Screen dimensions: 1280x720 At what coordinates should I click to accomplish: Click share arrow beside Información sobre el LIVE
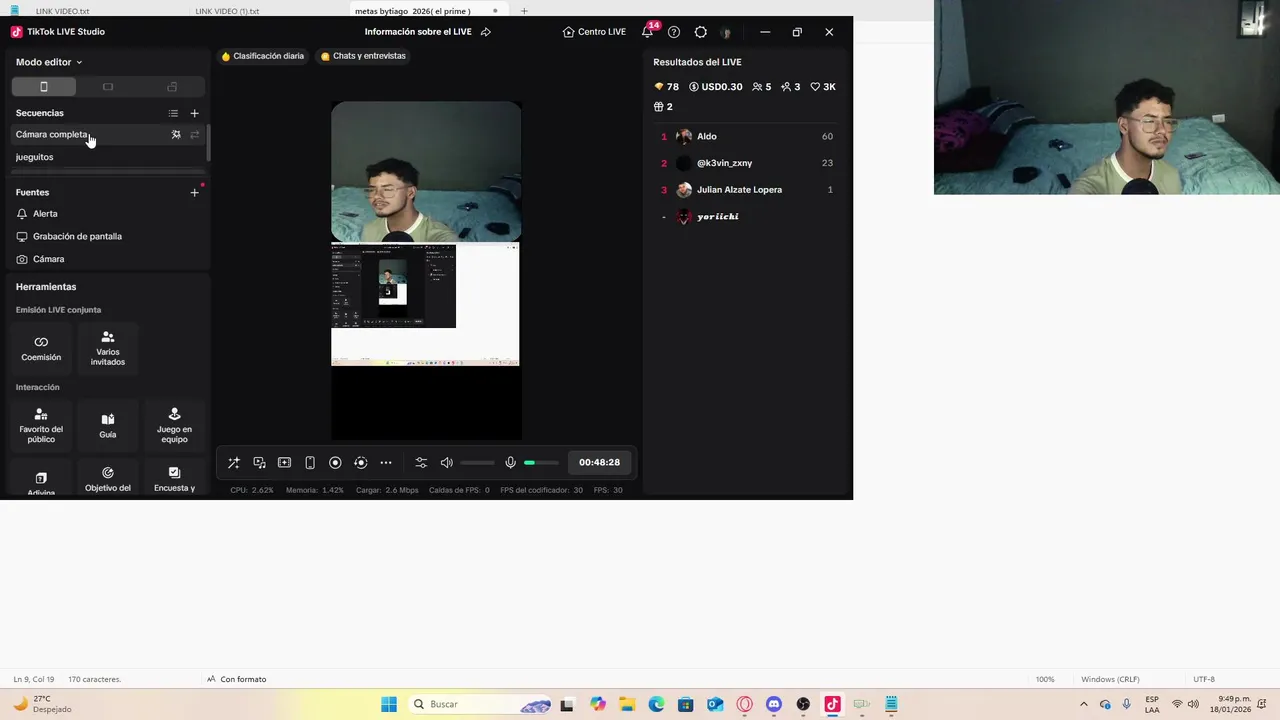point(486,32)
